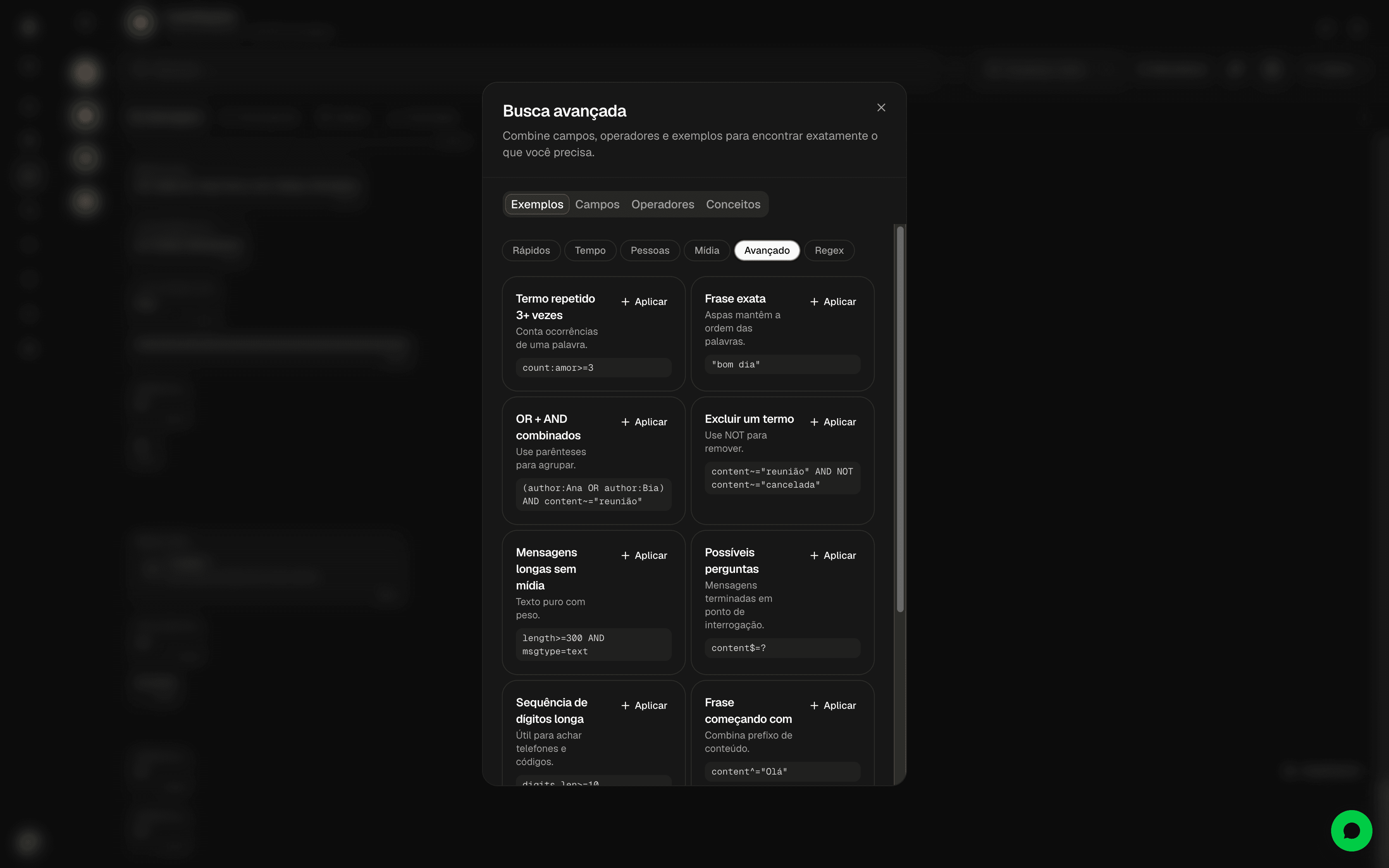
Task: Apply the Sequência de dígitos longa example
Action: tap(644, 706)
